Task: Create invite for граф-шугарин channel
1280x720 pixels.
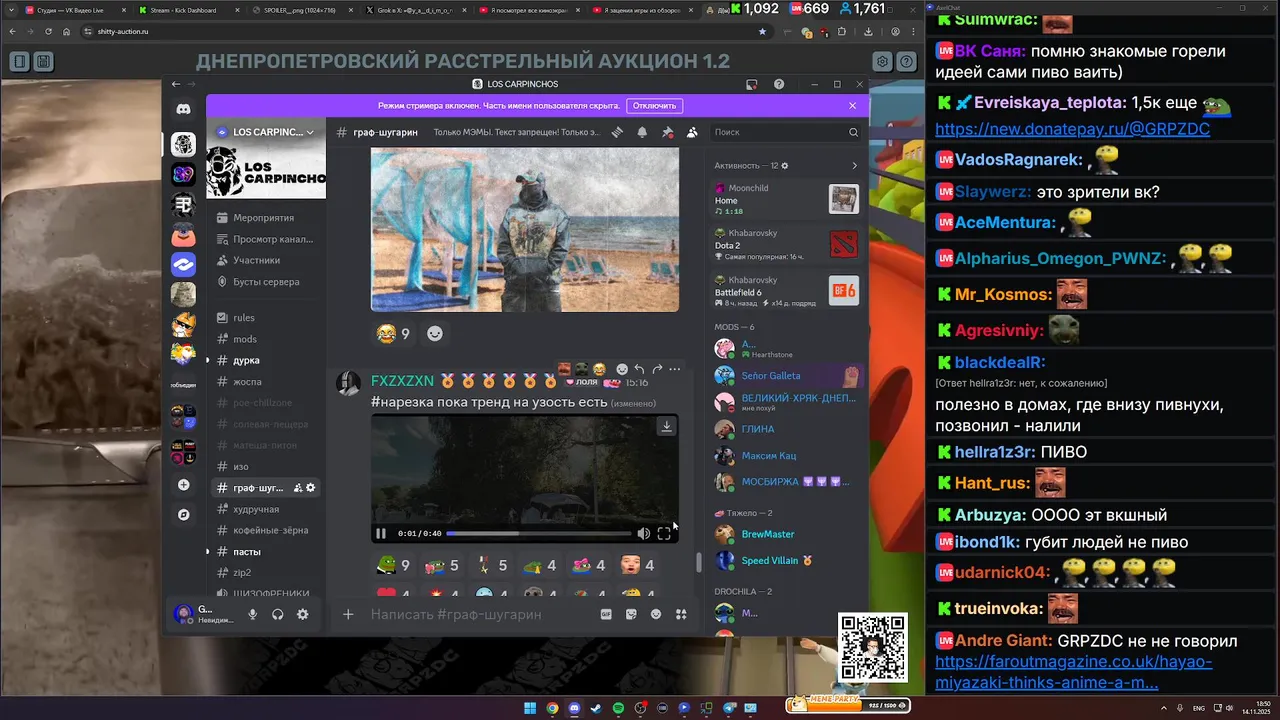Action: (x=298, y=488)
